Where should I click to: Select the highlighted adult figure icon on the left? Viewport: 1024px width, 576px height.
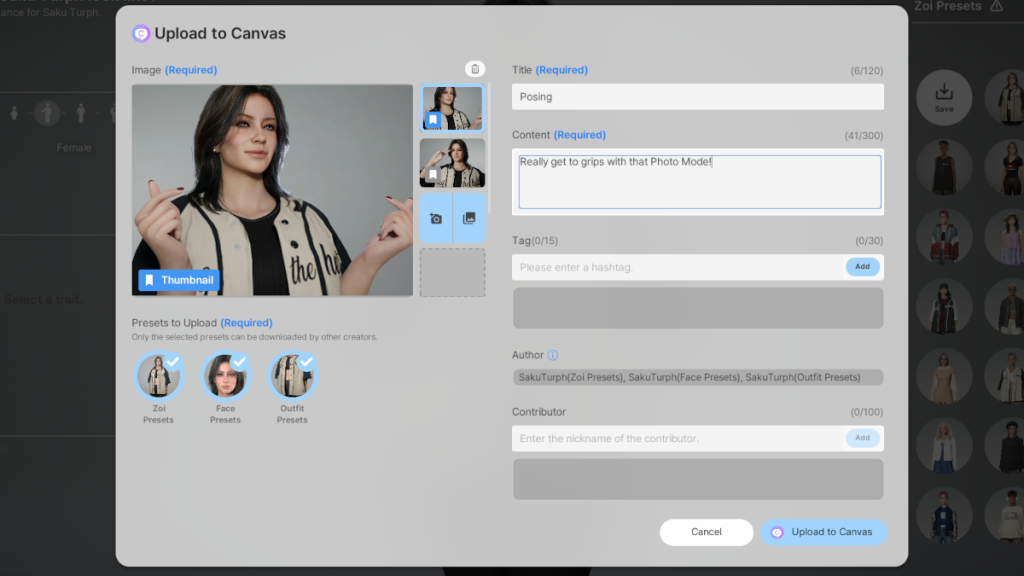coord(47,113)
